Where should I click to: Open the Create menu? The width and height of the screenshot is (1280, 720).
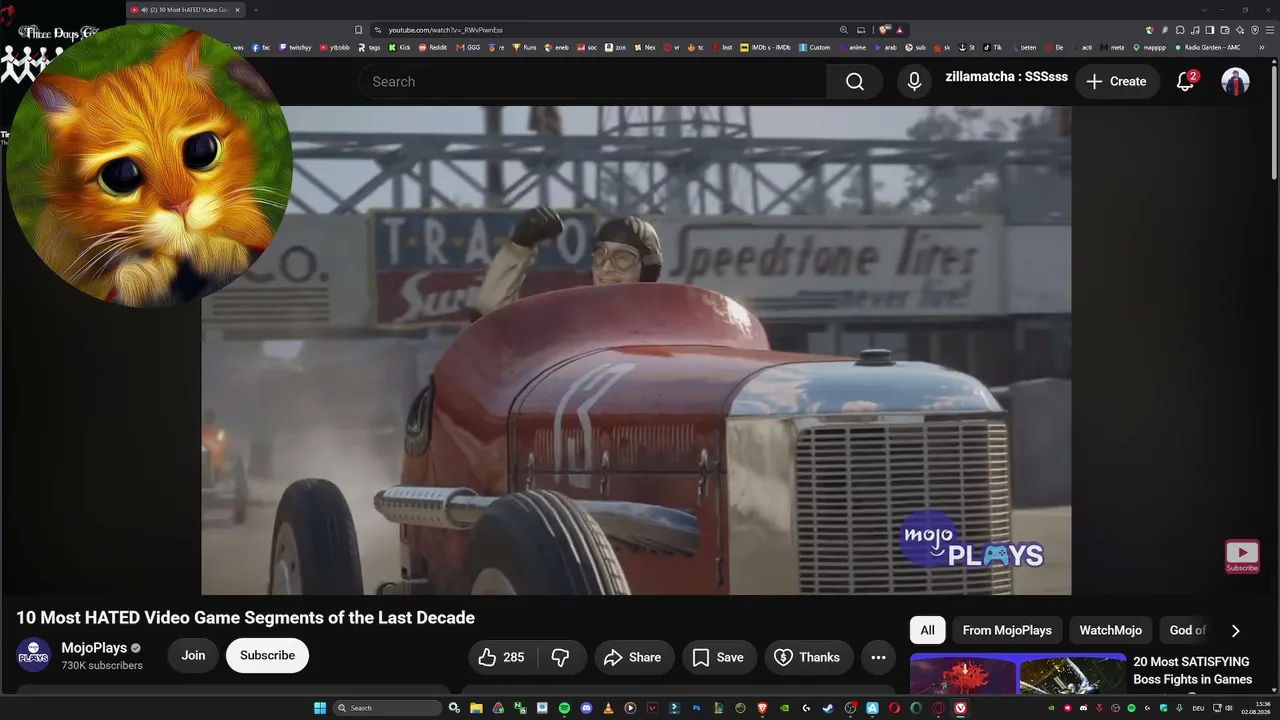1117,82
